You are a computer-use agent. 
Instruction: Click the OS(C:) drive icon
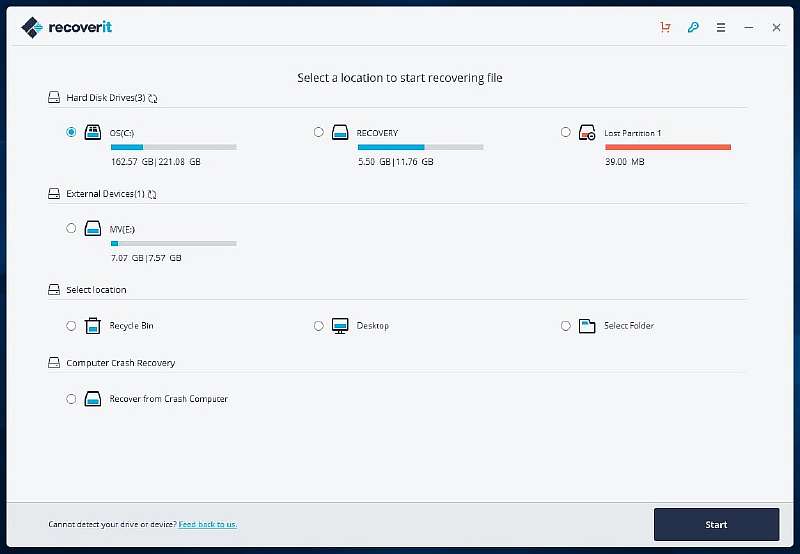pyautogui.click(x=93, y=132)
